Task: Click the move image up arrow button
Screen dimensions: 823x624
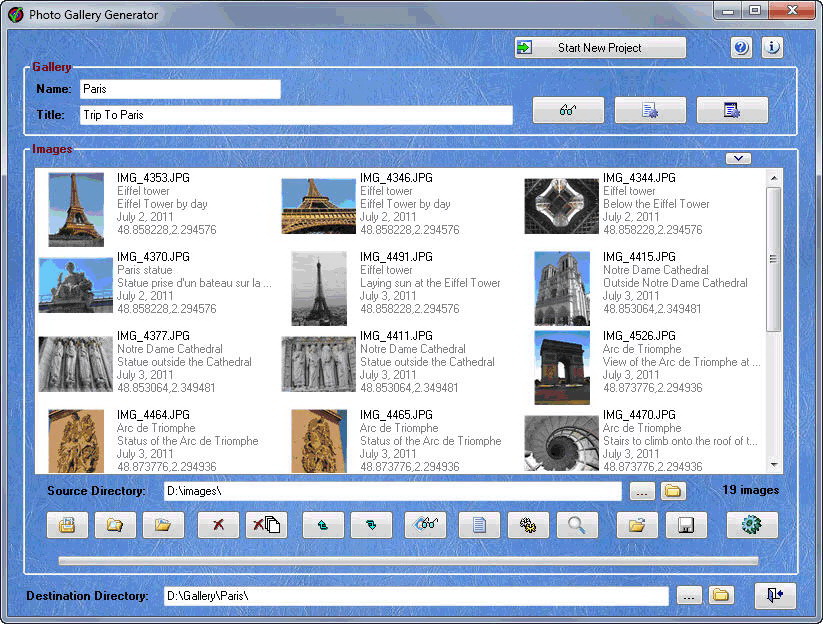Action: coord(323,525)
